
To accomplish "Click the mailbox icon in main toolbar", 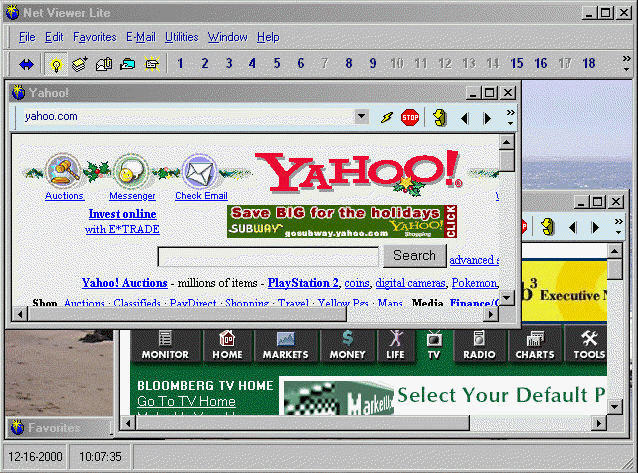I will [x=104, y=64].
